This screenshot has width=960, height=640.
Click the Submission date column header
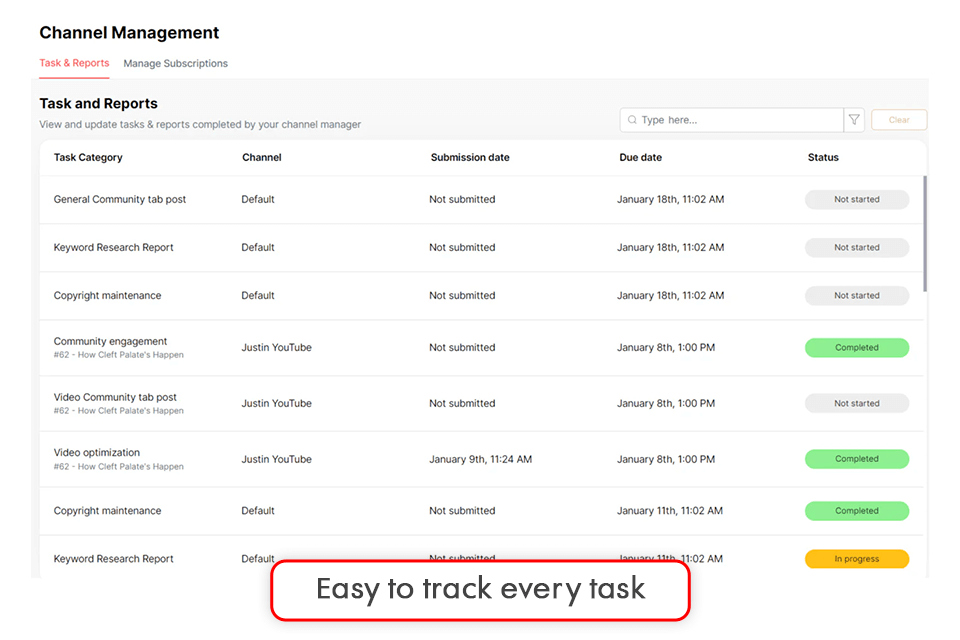[x=470, y=157]
